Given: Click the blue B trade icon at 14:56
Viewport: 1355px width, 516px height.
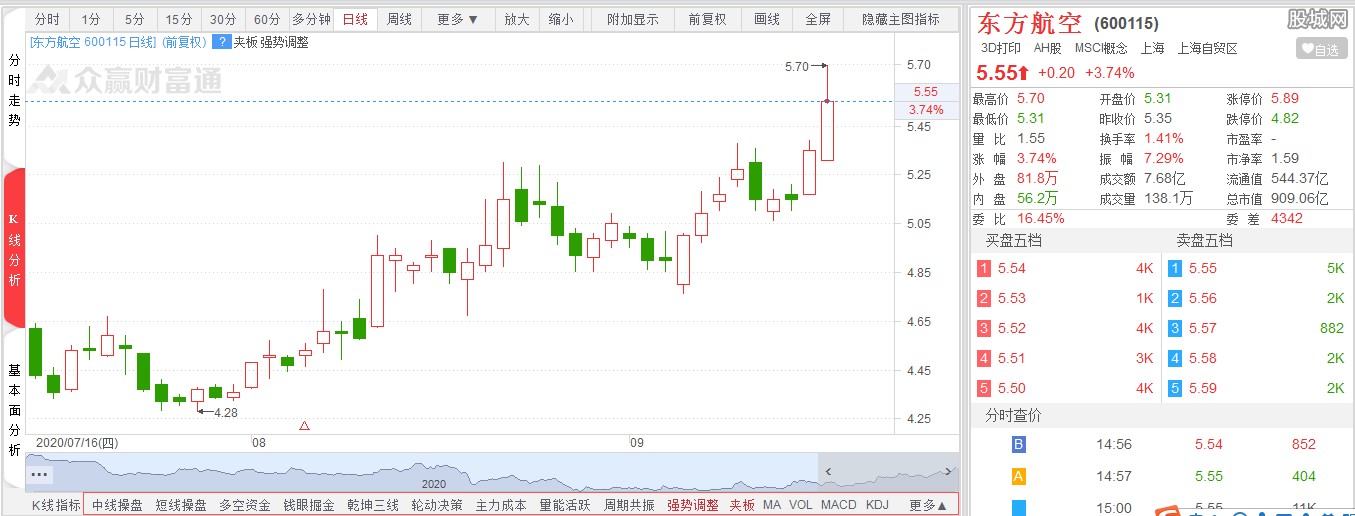Looking at the screenshot, I should [x=1019, y=445].
